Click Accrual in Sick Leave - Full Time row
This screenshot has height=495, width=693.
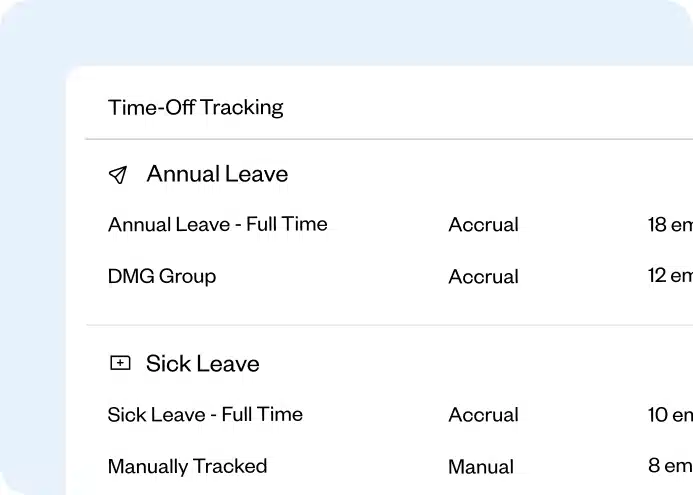point(483,415)
